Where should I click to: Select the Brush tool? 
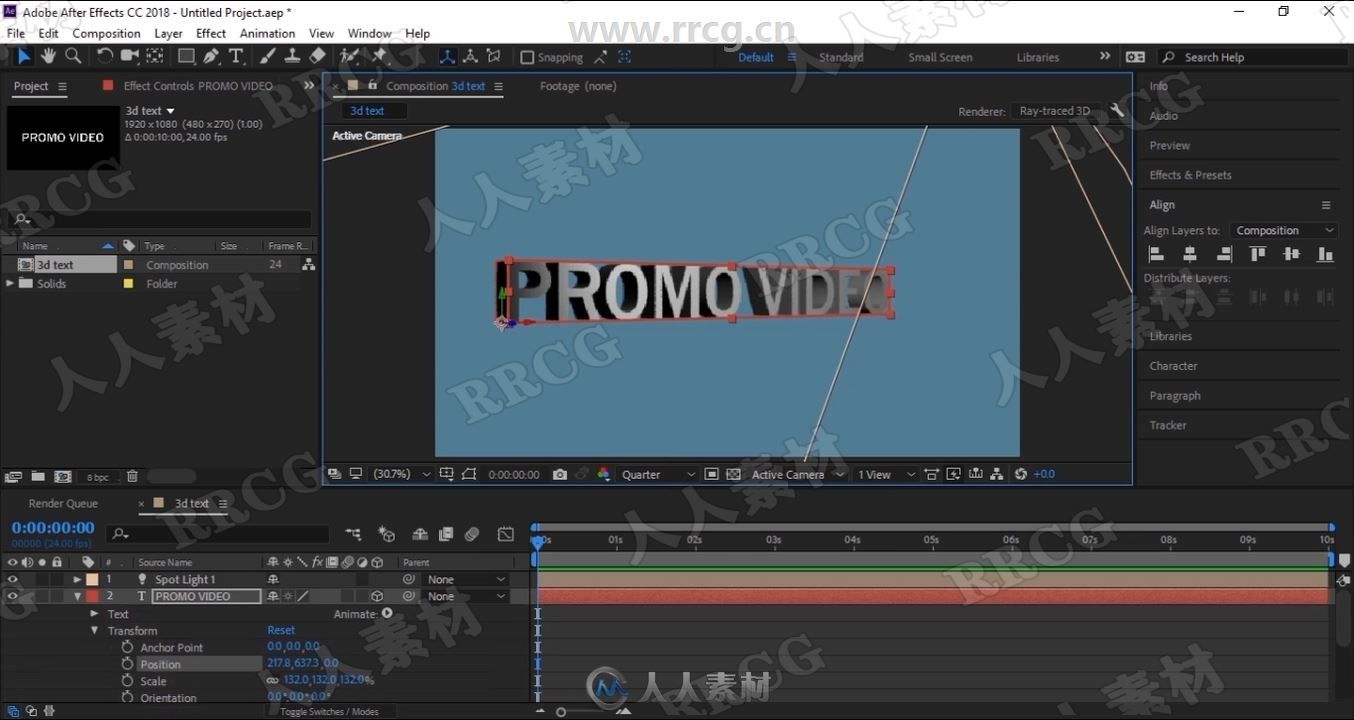(x=269, y=56)
